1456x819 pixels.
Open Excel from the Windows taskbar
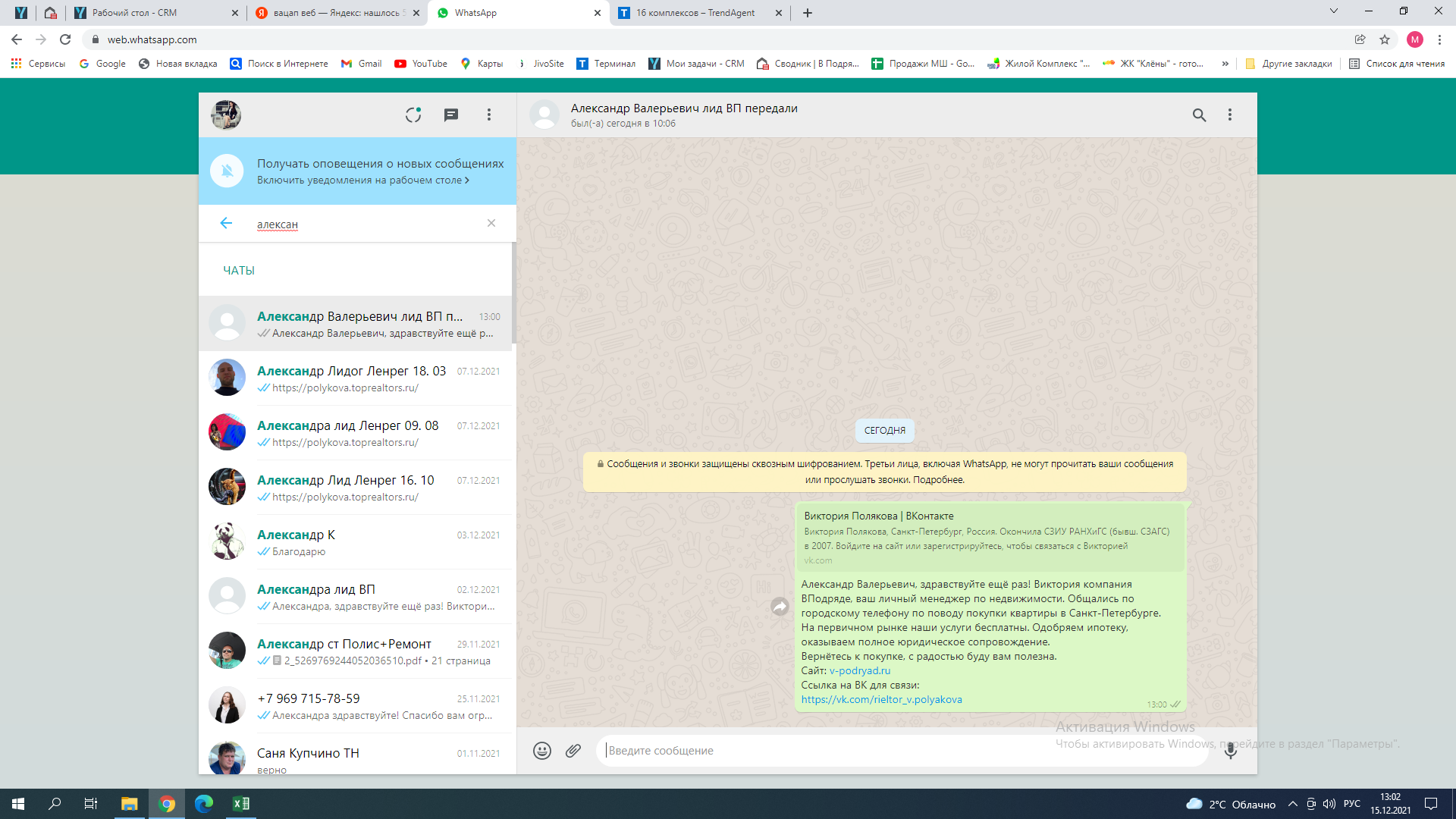[240, 804]
